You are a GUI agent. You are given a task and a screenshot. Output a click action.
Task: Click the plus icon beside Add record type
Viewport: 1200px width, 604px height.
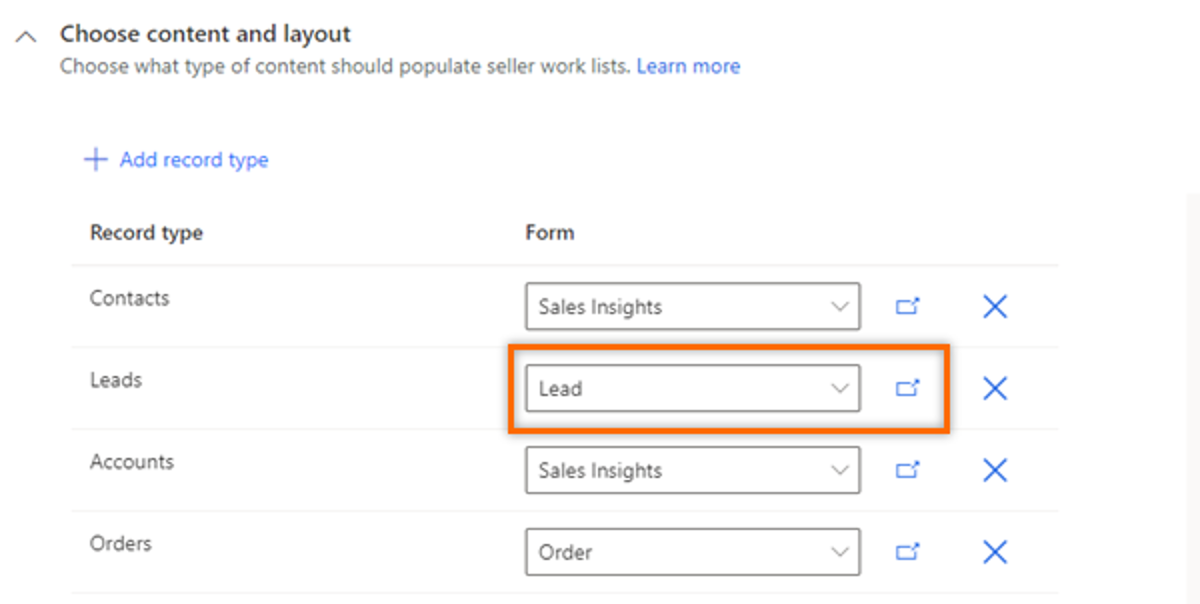click(95, 160)
